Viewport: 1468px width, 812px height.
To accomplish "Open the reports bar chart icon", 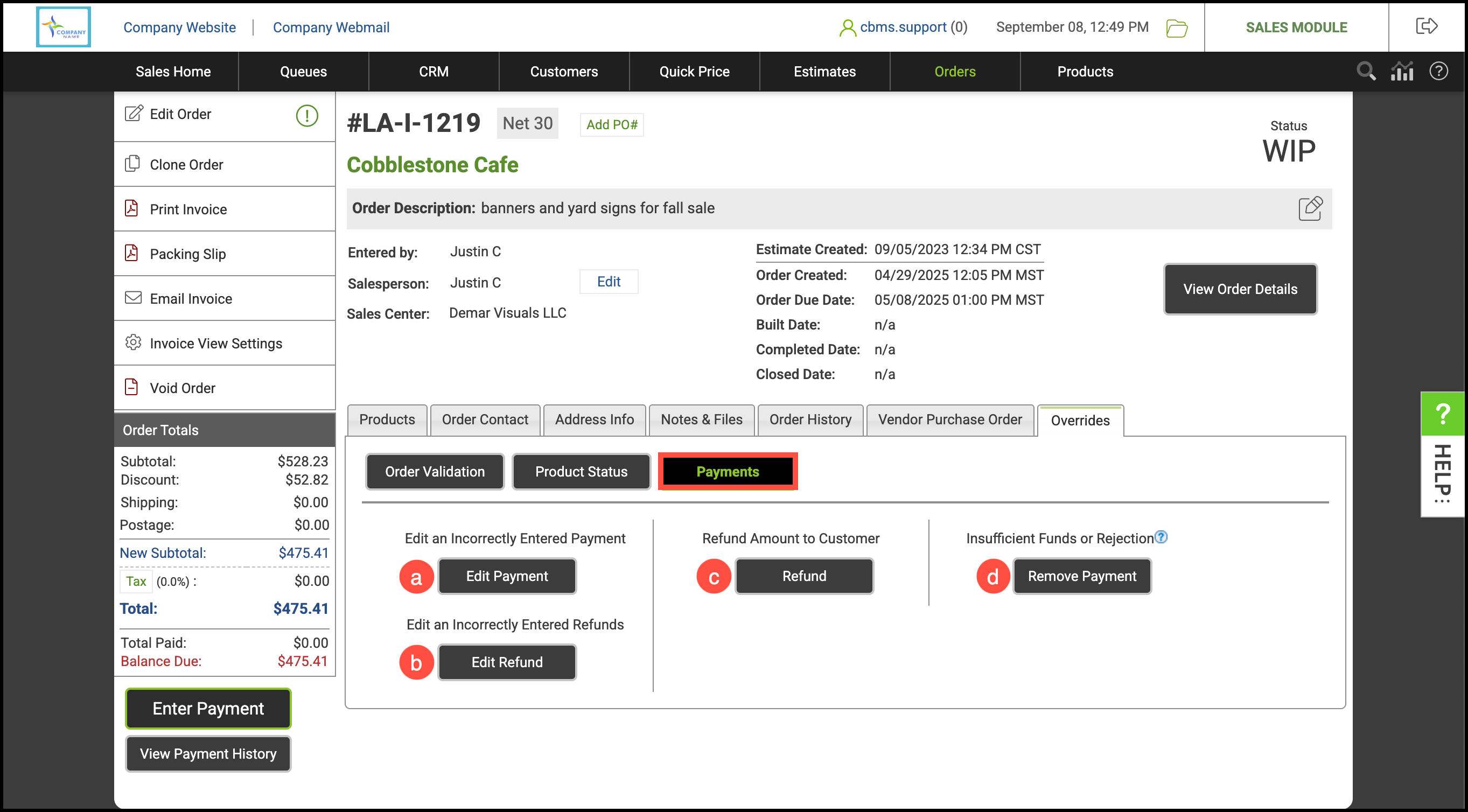I will point(1402,71).
